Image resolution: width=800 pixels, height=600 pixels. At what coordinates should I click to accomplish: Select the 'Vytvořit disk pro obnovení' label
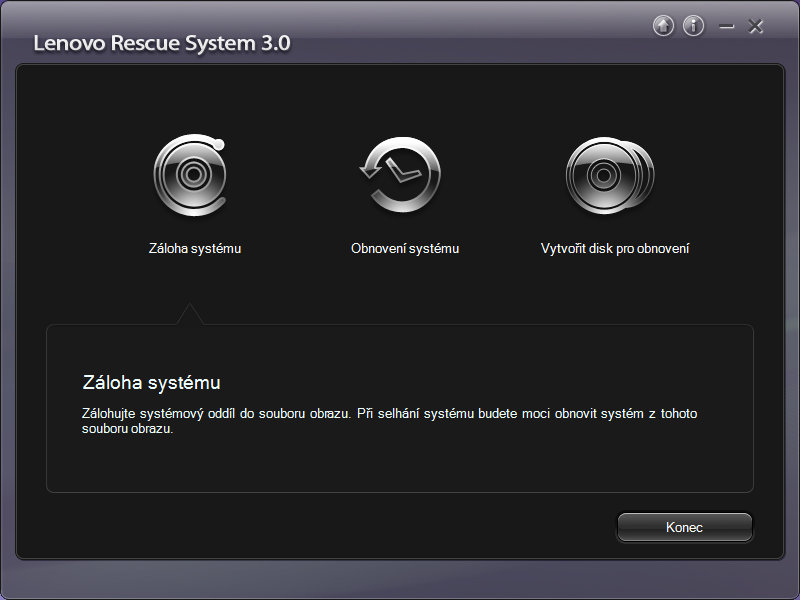pos(615,249)
